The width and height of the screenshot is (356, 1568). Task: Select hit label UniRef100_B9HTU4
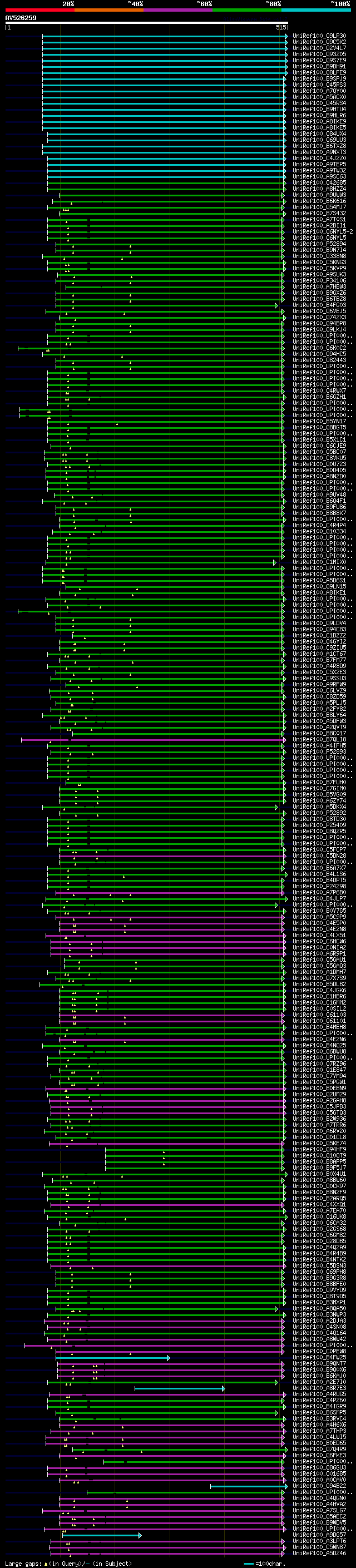[319, 110]
